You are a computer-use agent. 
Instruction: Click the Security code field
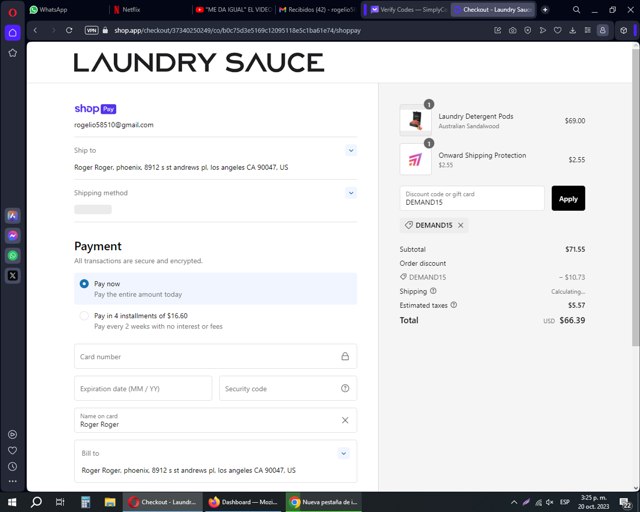pos(288,388)
